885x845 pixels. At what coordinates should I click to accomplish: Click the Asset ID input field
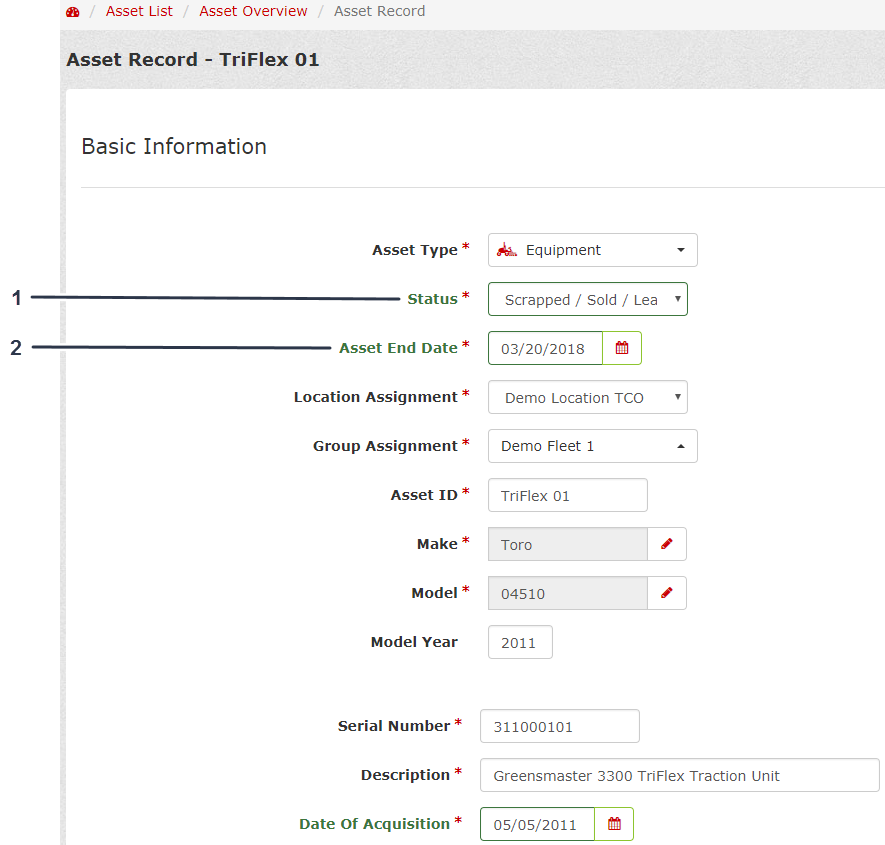coord(567,495)
